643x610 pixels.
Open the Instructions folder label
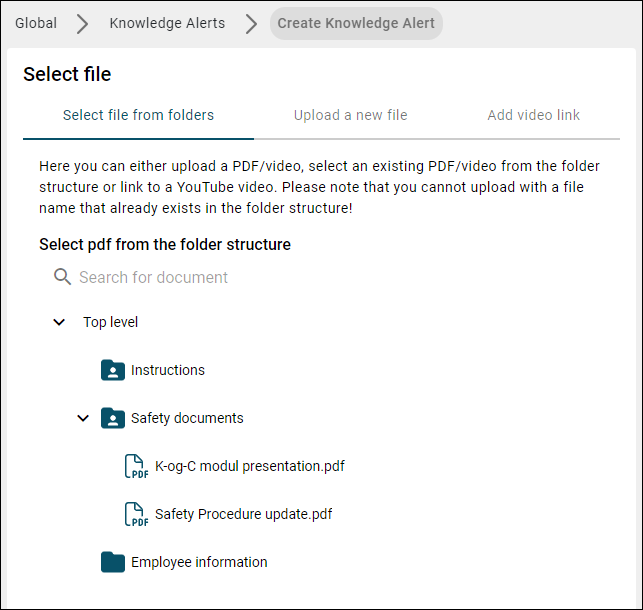click(x=168, y=370)
